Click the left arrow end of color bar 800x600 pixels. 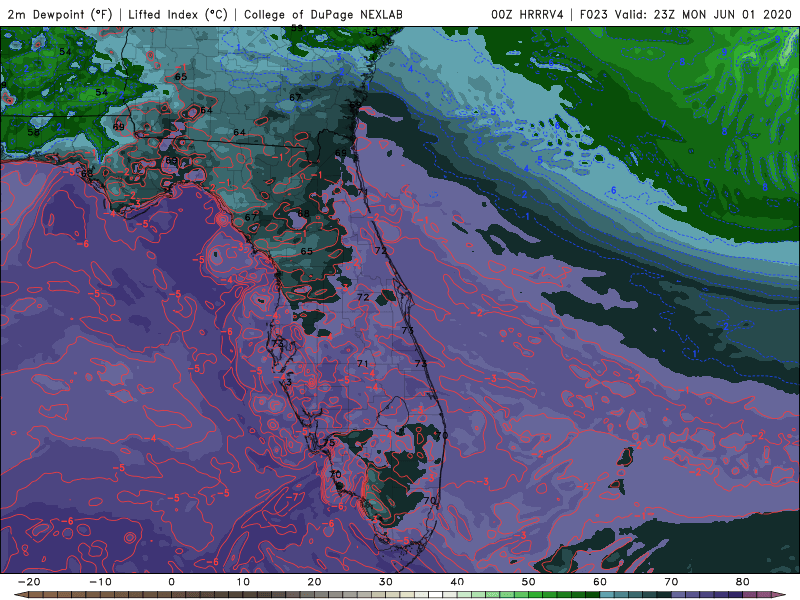pyautogui.click(x=20, y=595)
